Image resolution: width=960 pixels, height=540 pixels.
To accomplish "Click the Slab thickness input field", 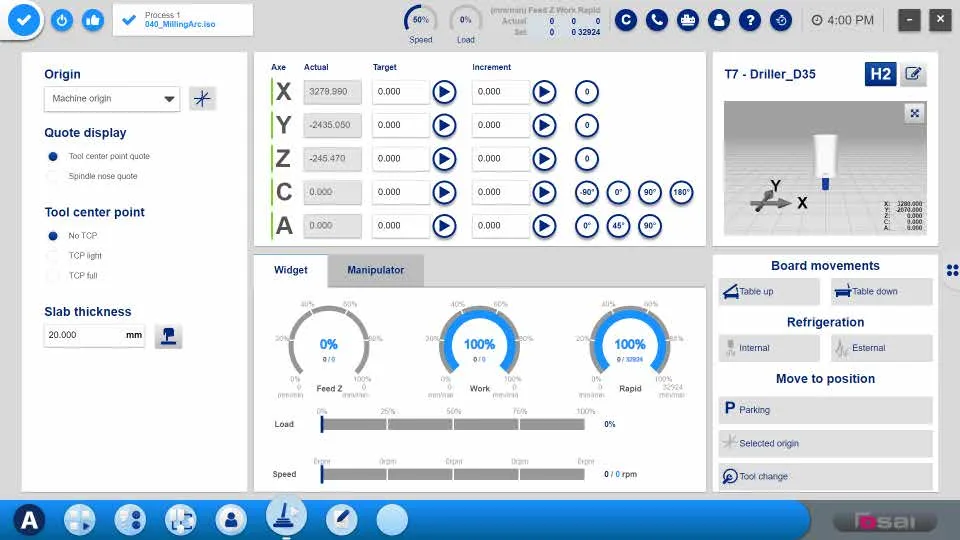I will [x=94, y=335].
